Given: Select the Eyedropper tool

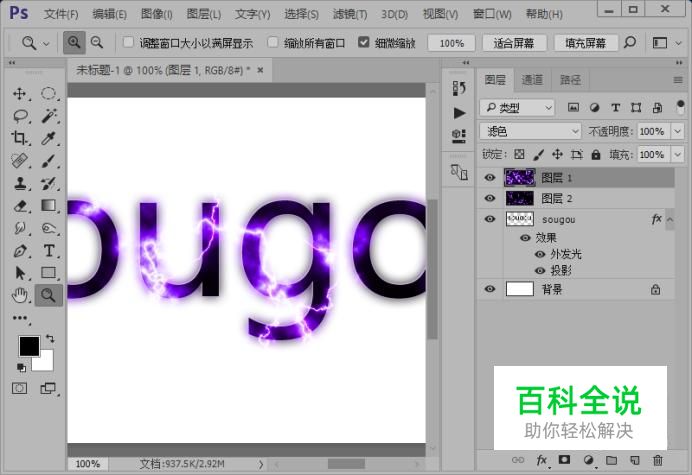Looking at the screenshot, I should [48, 139].
